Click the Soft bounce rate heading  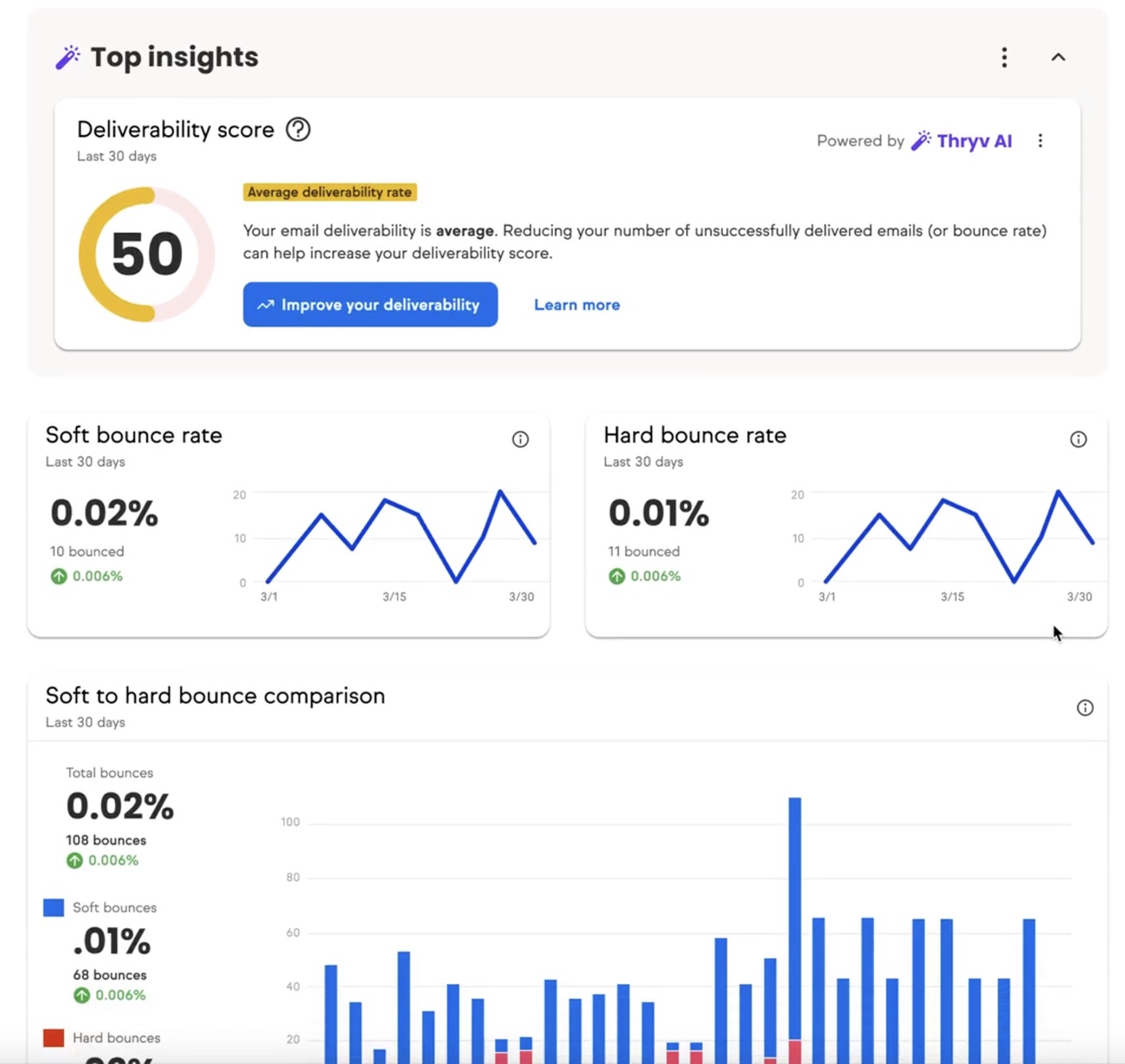(x=133, y=435)
